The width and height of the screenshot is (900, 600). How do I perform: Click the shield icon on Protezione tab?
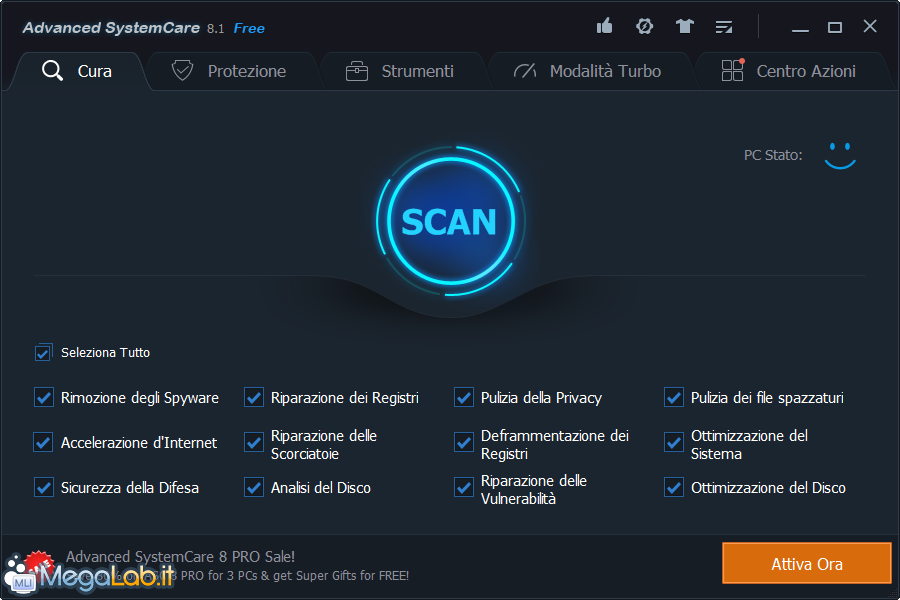click(x=183, y=71)
